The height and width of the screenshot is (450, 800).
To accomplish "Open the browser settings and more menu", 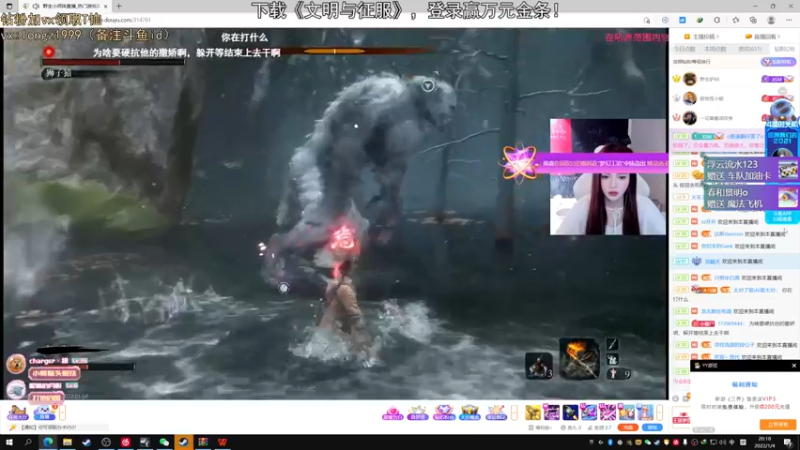I will (x=789, y=20).
